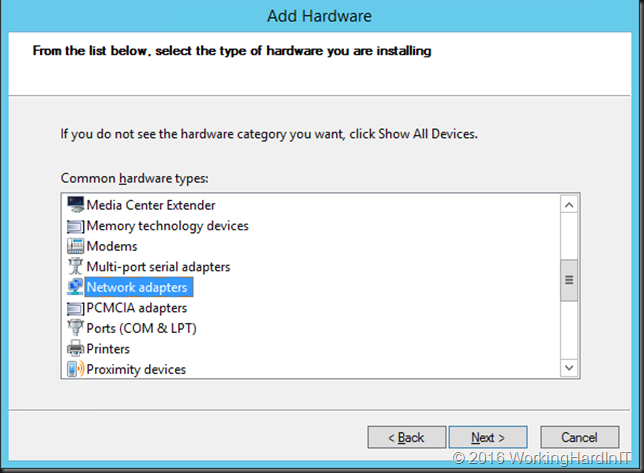
Task: Click the Memory technology devices icon
Action: tap(76, 226)
